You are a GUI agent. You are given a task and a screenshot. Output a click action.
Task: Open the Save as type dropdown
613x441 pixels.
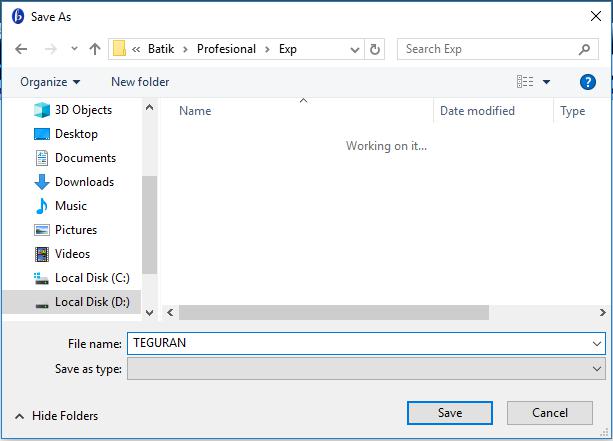[x=597, y=369]
